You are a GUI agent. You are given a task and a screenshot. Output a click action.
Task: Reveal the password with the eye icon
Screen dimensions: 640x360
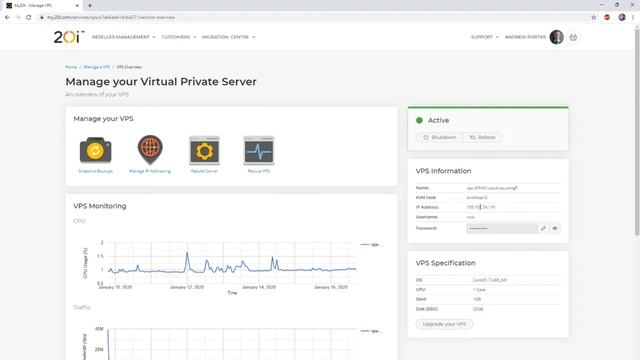point(555,228)
